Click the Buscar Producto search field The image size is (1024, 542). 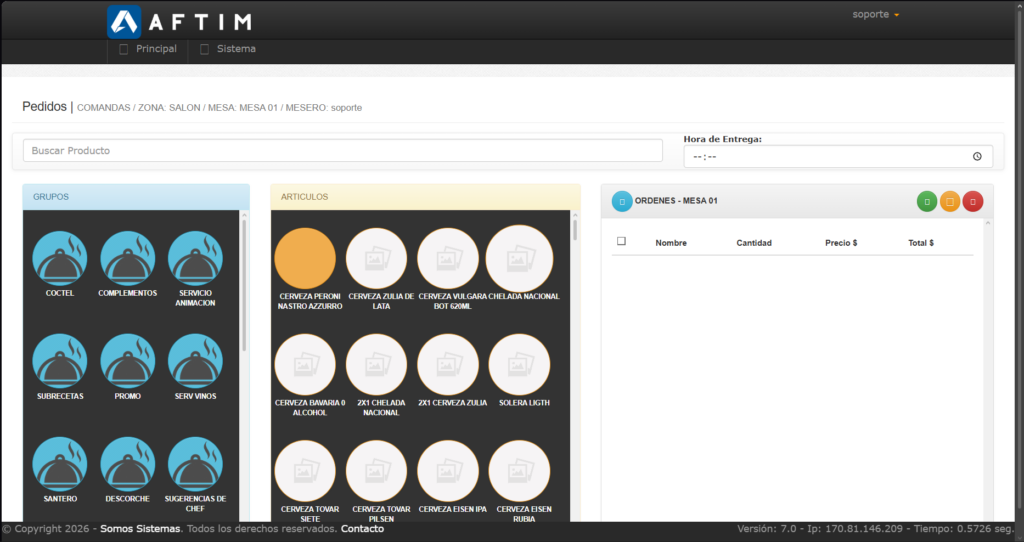(x=342, y=151)
